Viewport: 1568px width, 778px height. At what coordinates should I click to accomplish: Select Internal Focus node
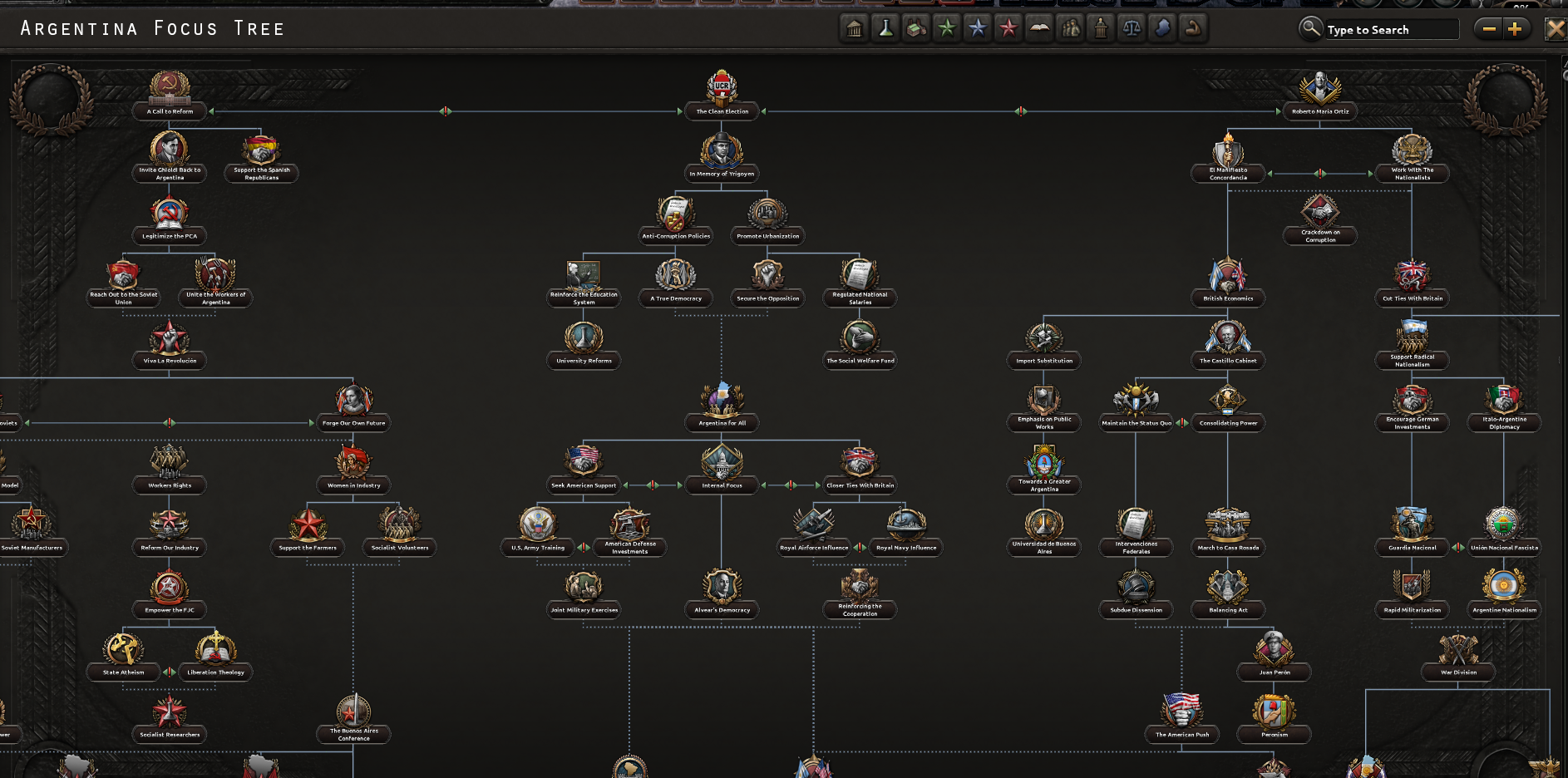coord(722,469)
